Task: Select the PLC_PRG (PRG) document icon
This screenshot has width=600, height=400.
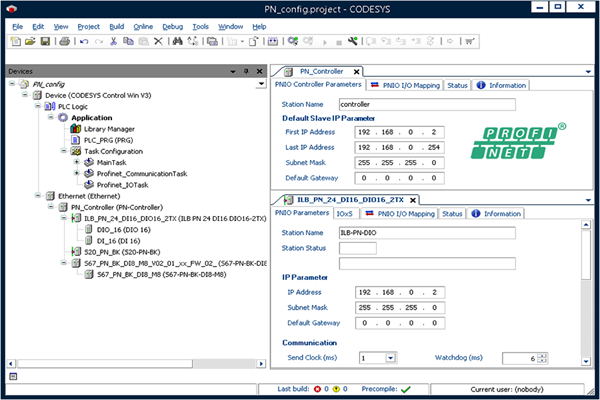Action: coord(75,140)
